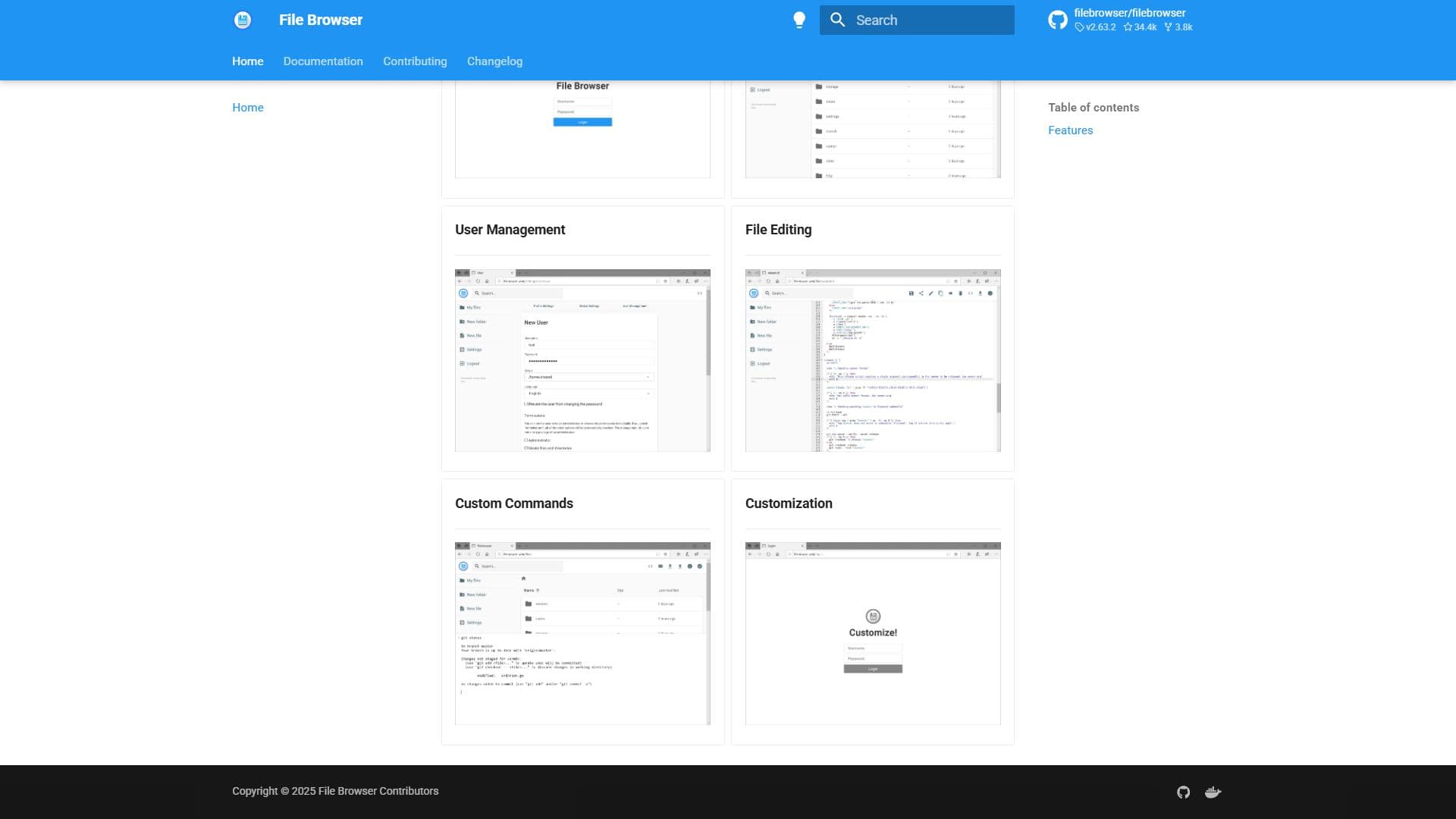Toggle the light/dark mode bulb icon

tap(799, 20)
